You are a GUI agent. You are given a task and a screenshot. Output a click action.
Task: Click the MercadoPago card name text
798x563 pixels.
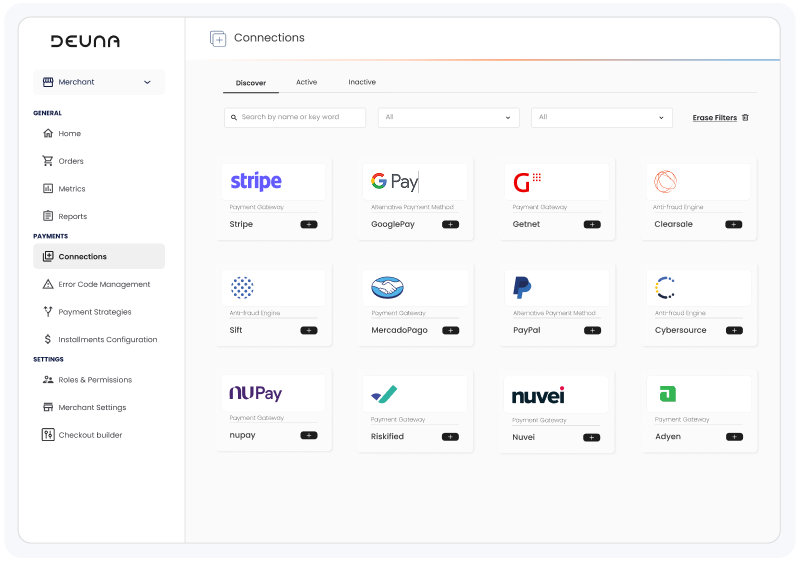tap(400, 330)
